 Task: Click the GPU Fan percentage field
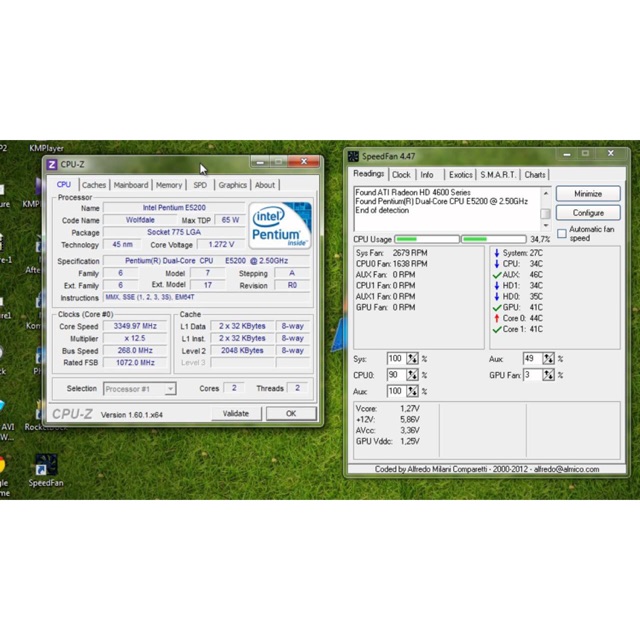(532, 375)
